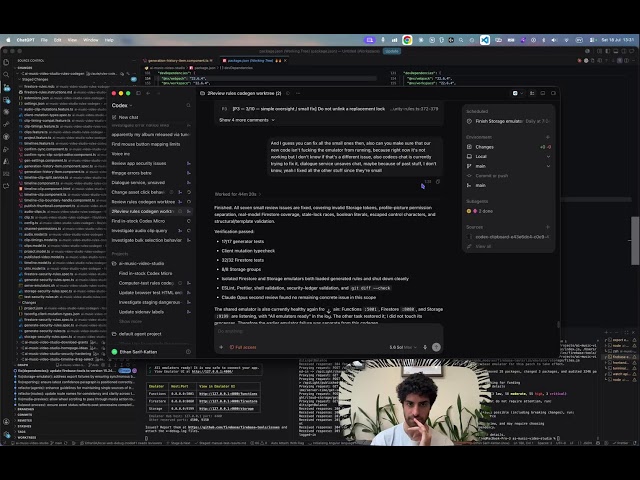640x480 pixels.
Task: Click the VS Code icon in menu bar
Action: 484,40
